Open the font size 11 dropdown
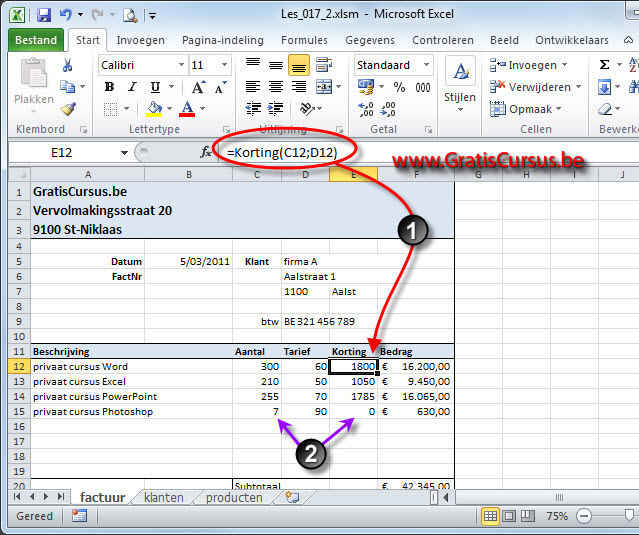This screenshot has height=535, width=639. [x=224, y=65]
